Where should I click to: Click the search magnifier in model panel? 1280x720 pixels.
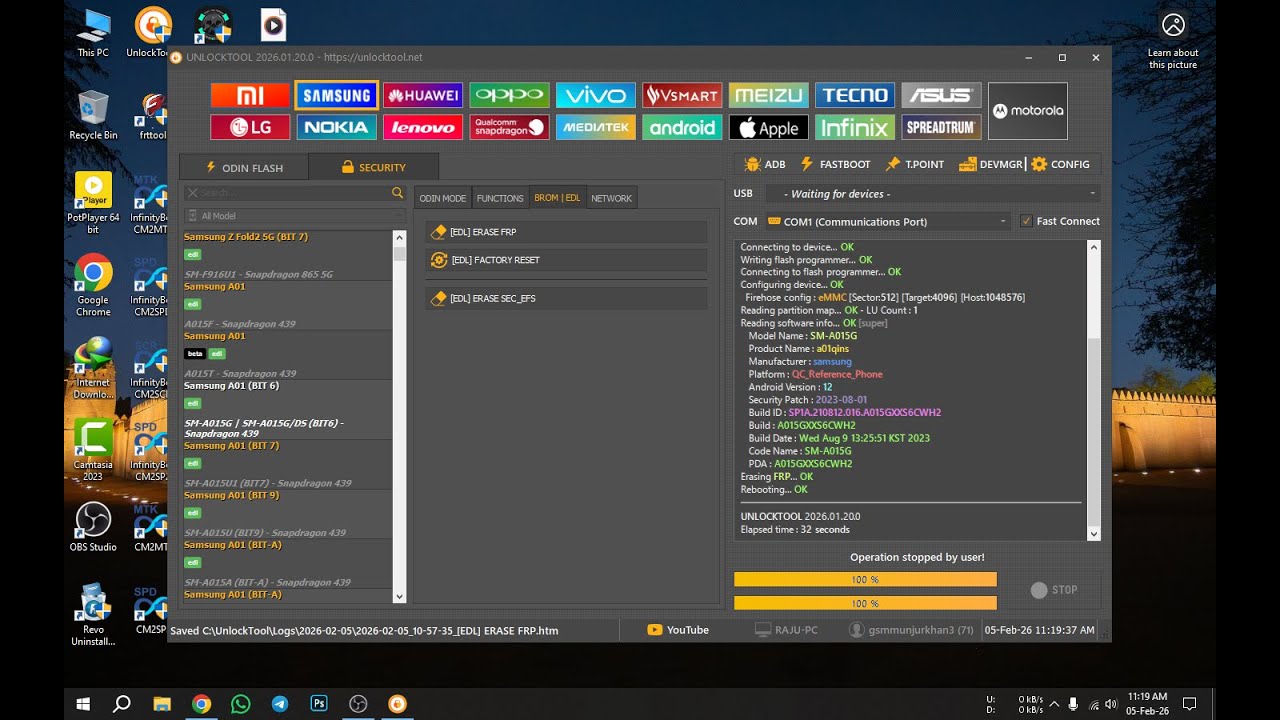point(397,193)
